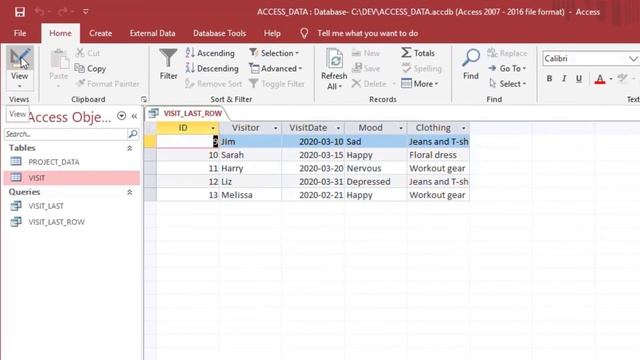Image resolution: width=640 pixels, height=360 pixels.
Task: Switch to the Home ribbon tab
Action: coord(60,33)
